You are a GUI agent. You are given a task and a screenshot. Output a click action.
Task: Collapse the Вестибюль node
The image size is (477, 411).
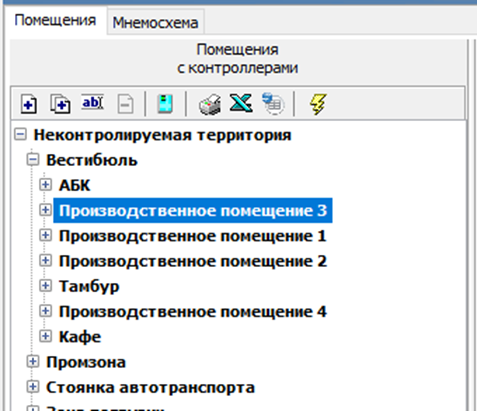33,160
